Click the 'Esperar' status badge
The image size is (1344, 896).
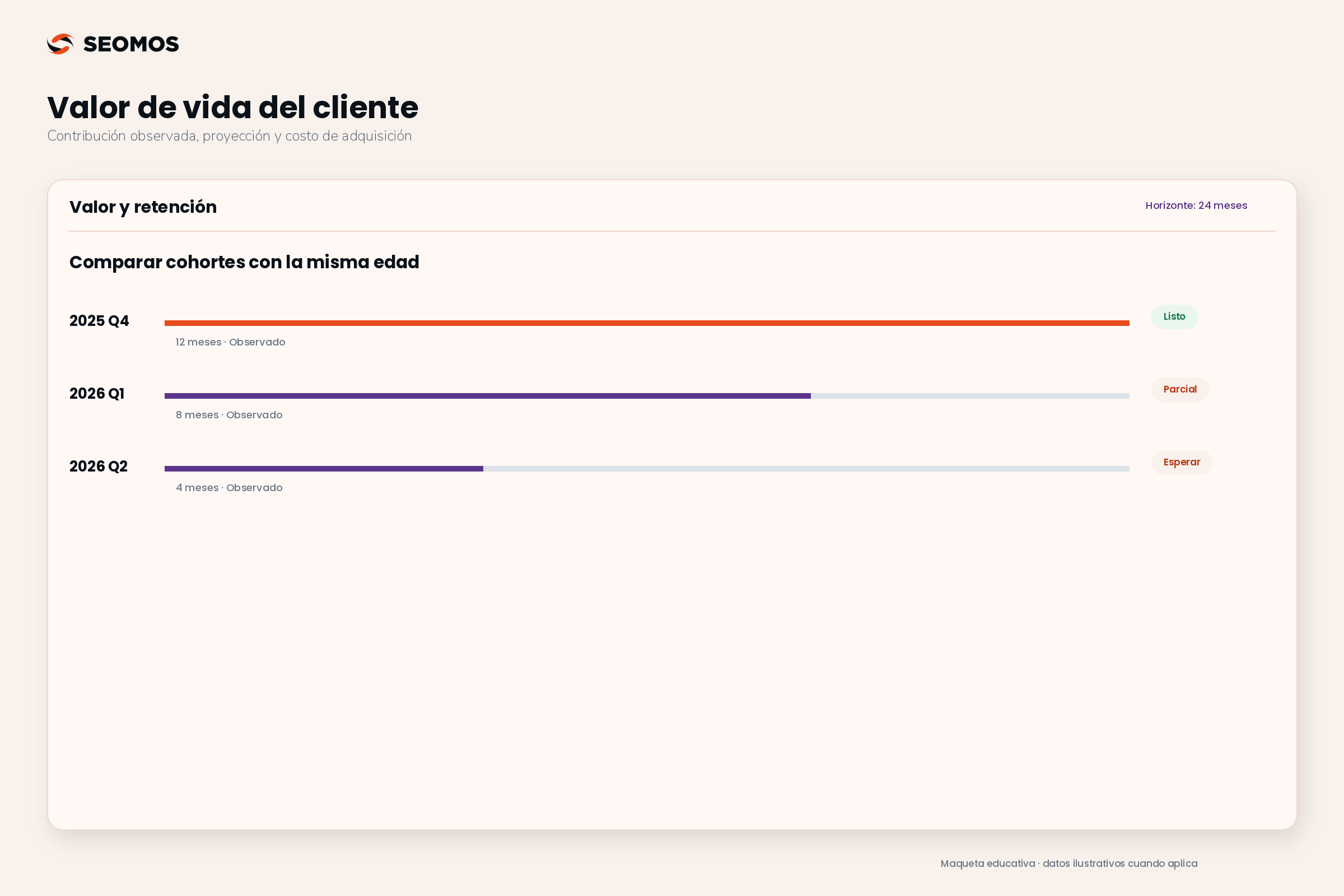(x=1182, y=463)
